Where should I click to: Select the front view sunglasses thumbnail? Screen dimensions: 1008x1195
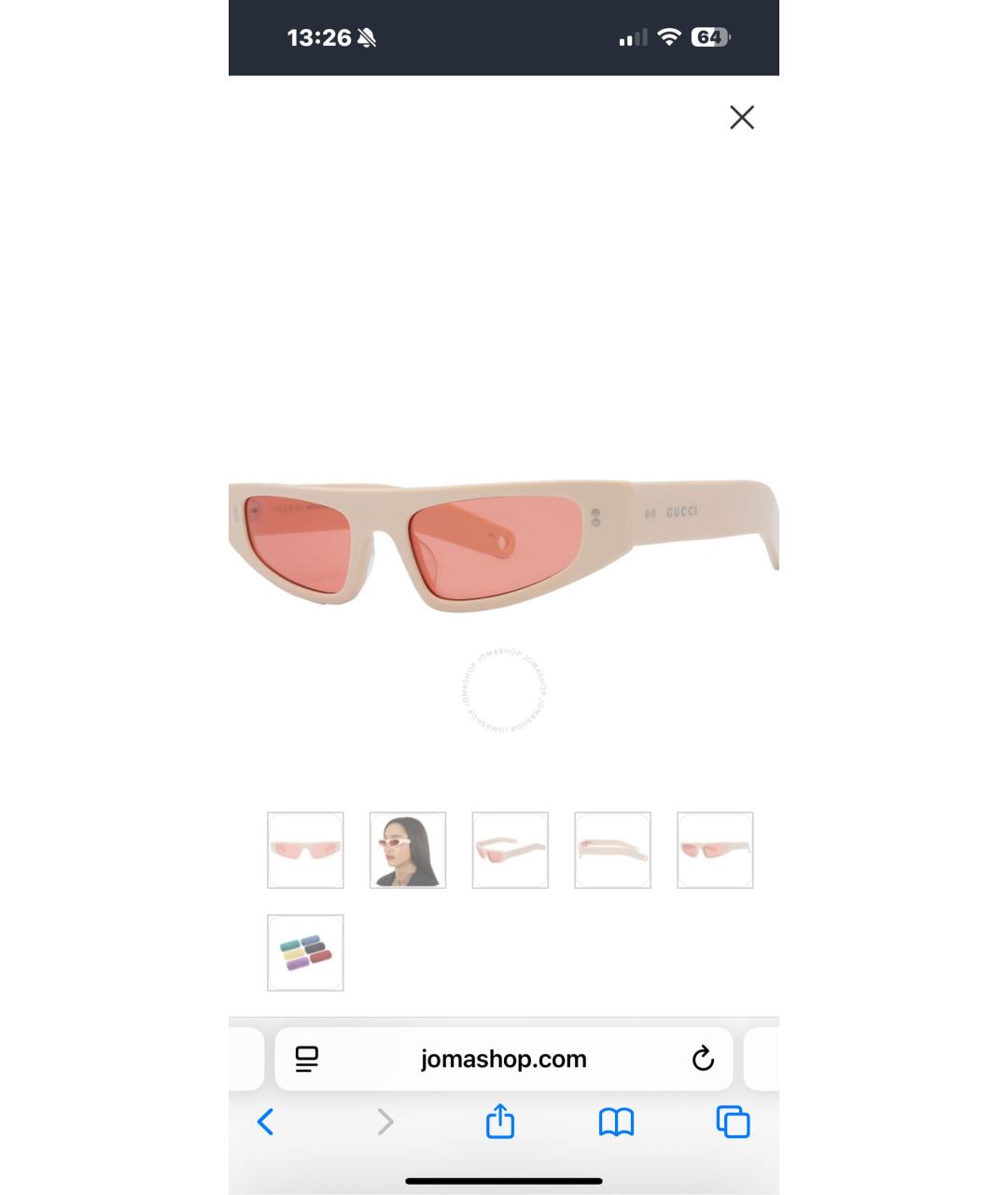coord(305,850)
